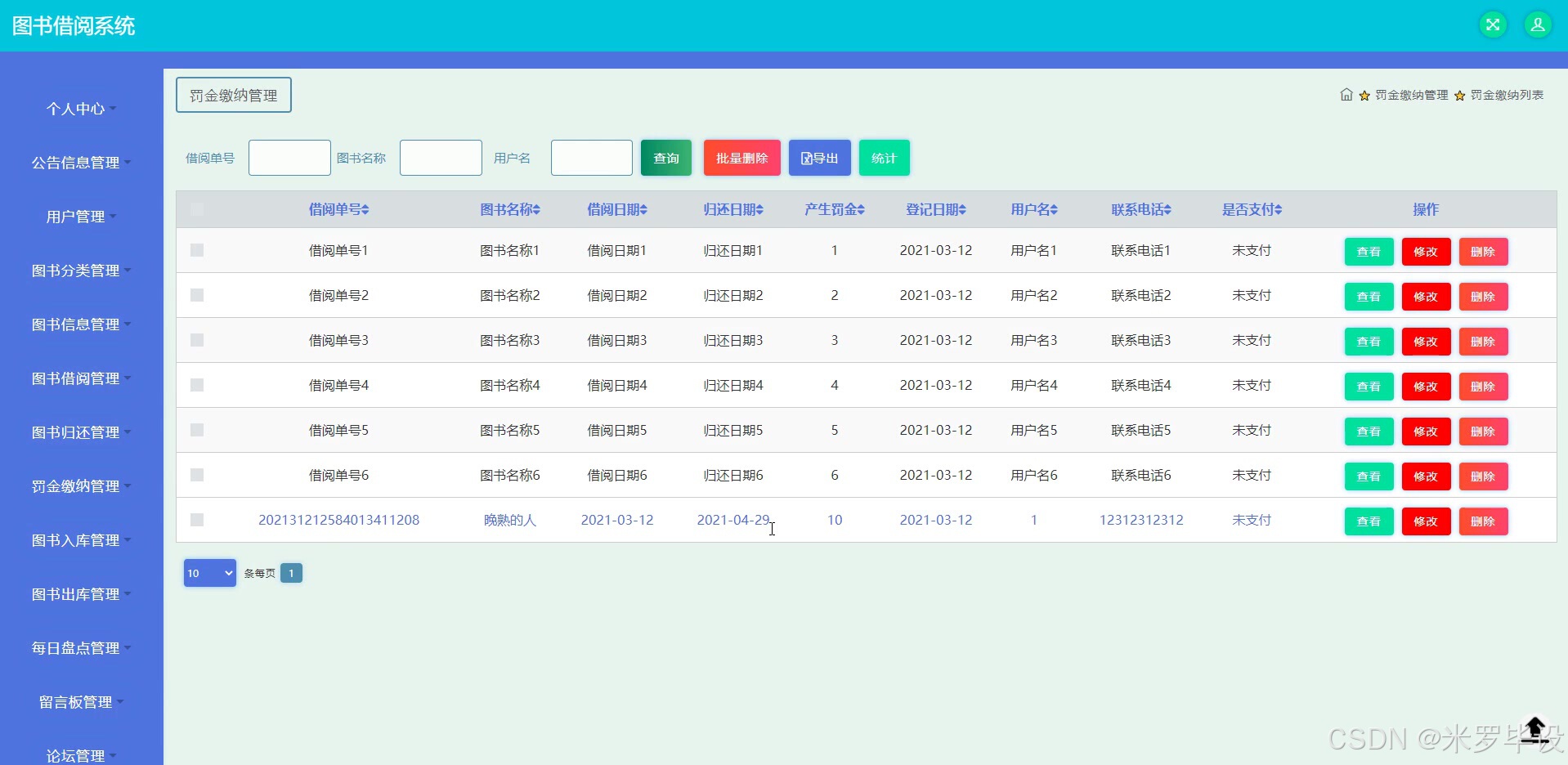
Task: Expand the 罚金缴纳管理 sidebar menu
Action: (81, 486)
